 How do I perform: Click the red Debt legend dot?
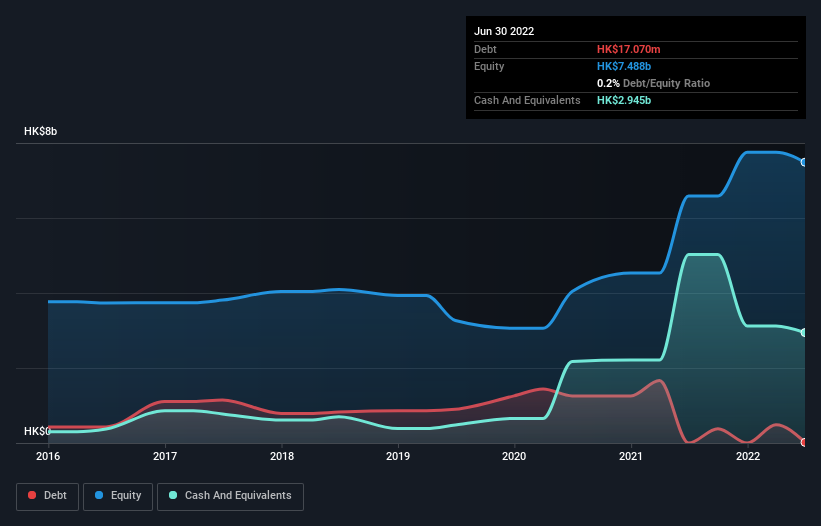pos(32,495)
